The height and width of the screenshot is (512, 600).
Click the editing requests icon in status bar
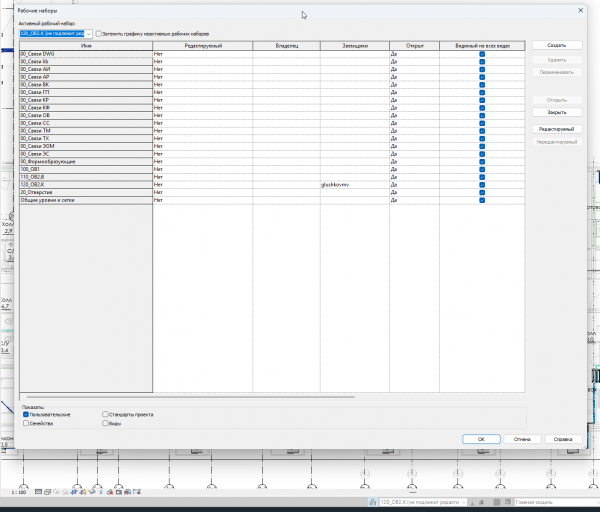point(473,502)
